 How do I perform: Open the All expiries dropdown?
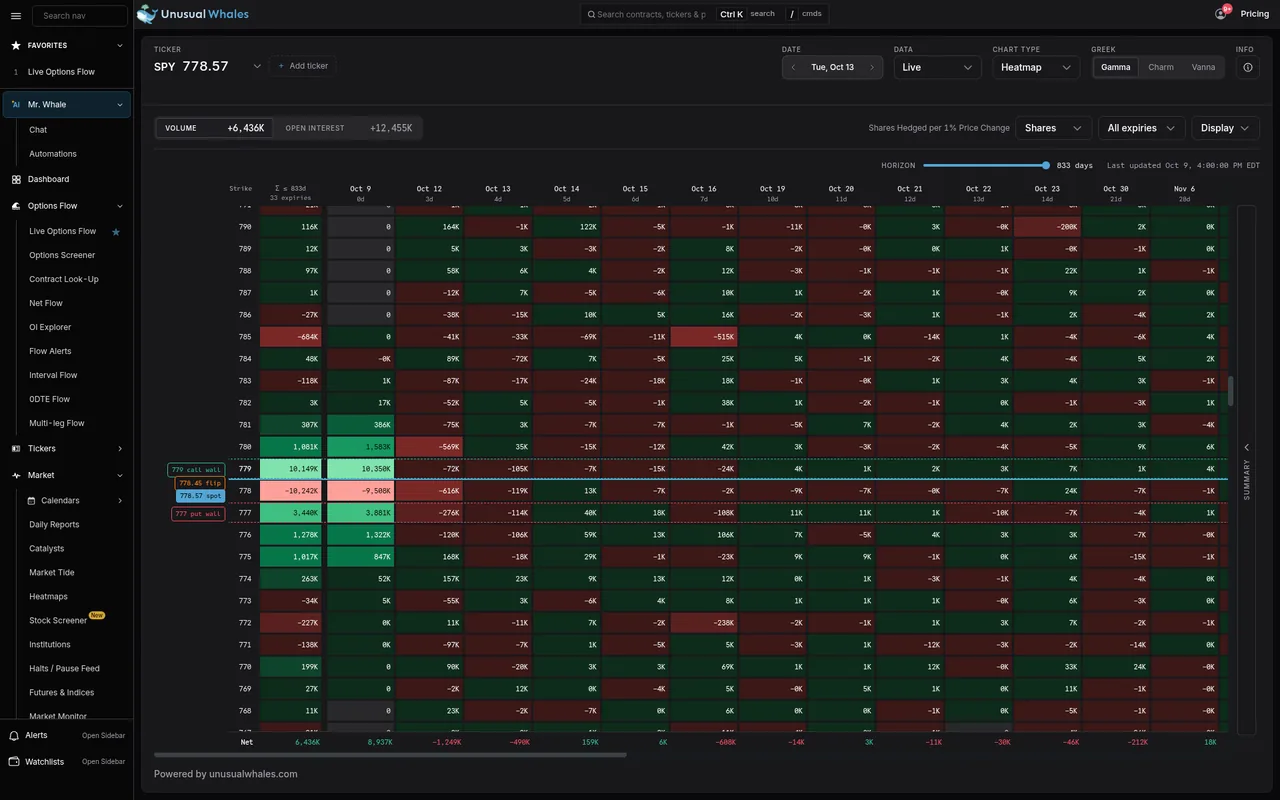pyautogui.click(x=1141, y=128)
